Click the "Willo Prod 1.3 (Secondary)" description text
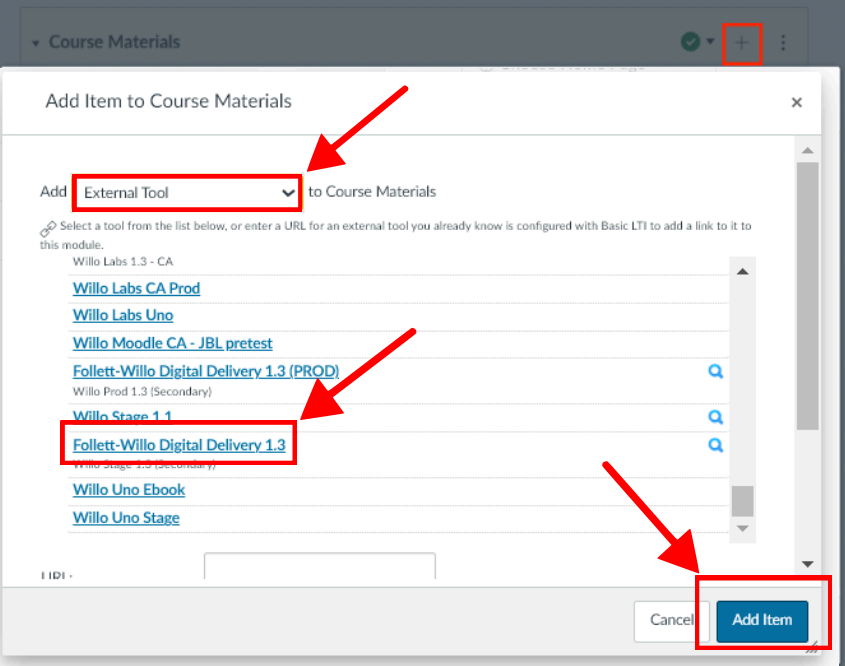845x666 pixels. [x=142, y=392]
